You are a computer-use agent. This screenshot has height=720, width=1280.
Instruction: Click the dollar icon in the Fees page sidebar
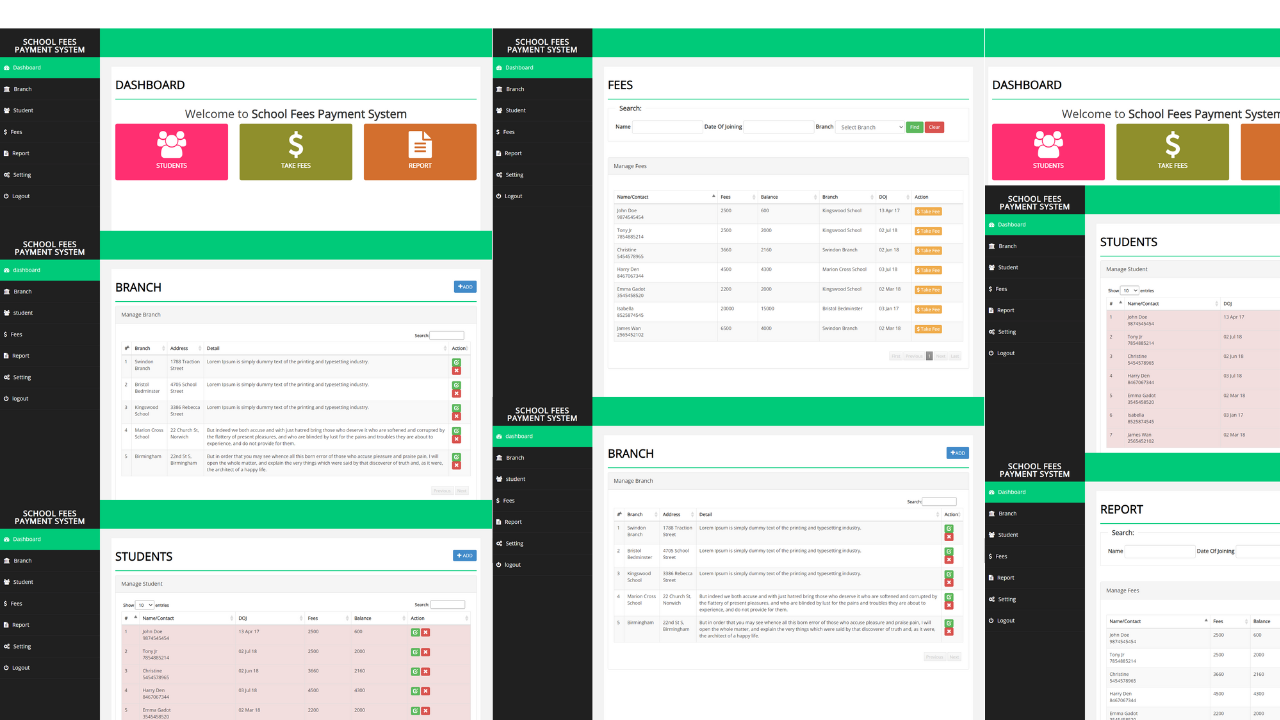[x=498, y=132]
